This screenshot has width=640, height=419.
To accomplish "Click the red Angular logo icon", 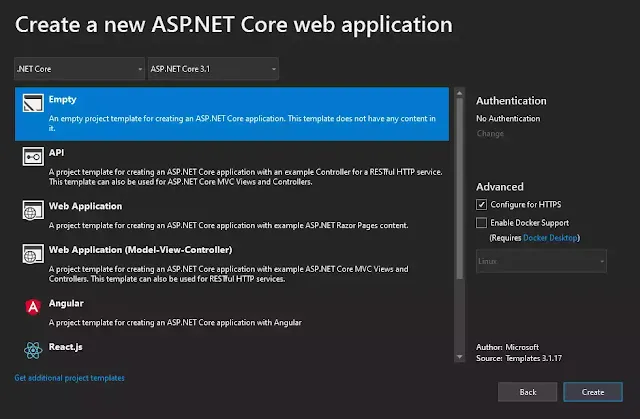I will tap(33, 307).
